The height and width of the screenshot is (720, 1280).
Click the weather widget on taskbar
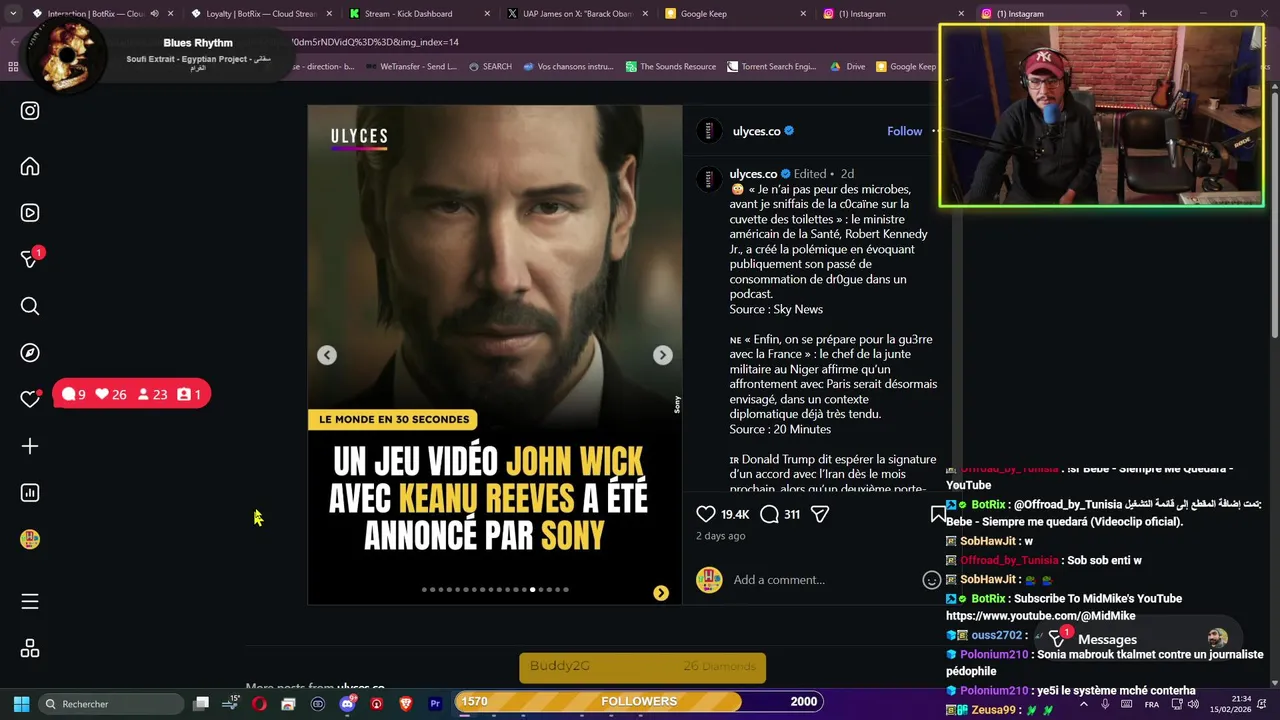(x=230, y=703)
